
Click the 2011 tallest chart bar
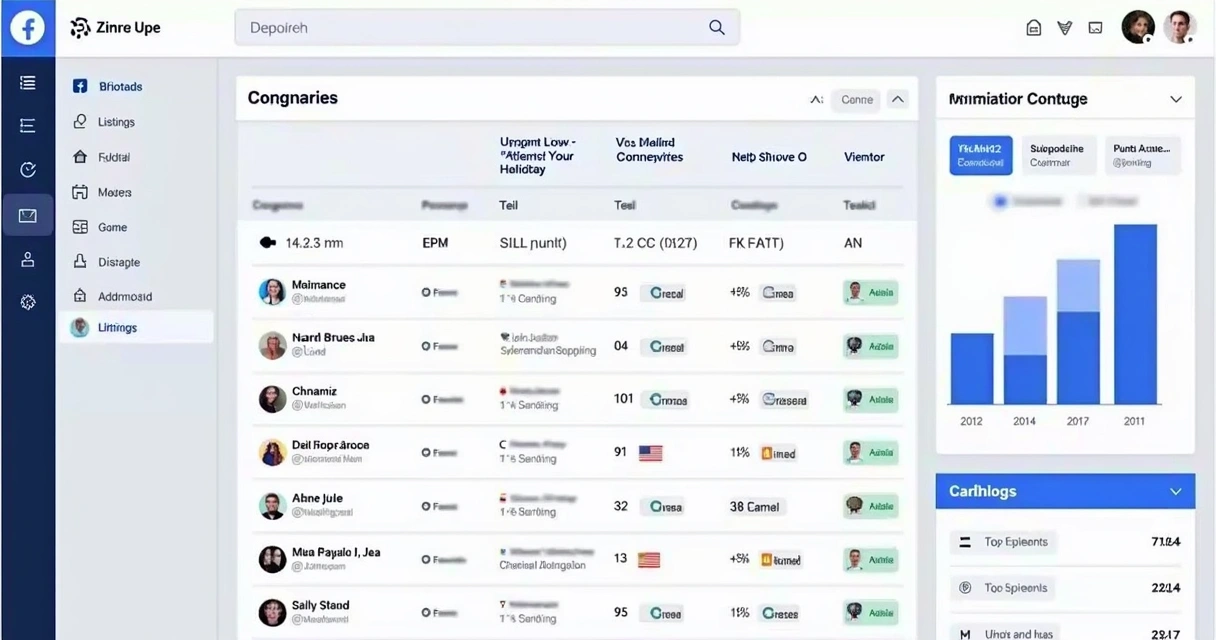1135,313
